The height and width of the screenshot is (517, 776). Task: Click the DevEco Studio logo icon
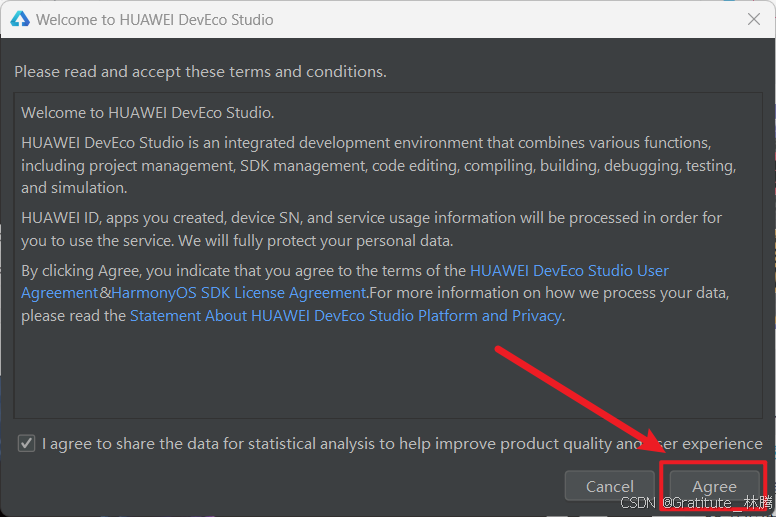20,19
